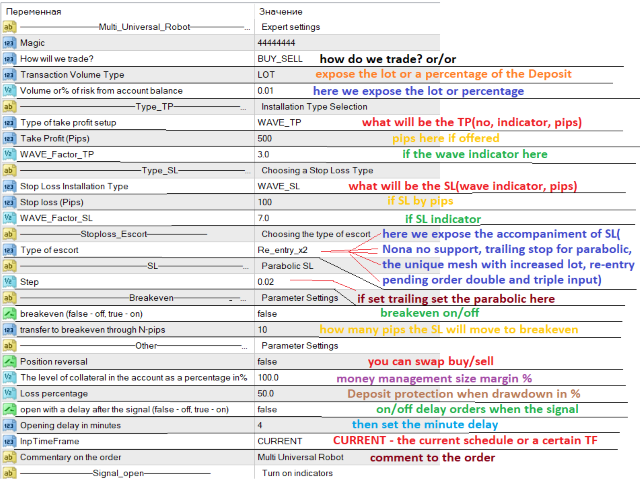Image resolution: width=640 pixels, height=480 pixels.
Task: Select the 'Installation Type Selection' cell
Action: coord(314,107)
